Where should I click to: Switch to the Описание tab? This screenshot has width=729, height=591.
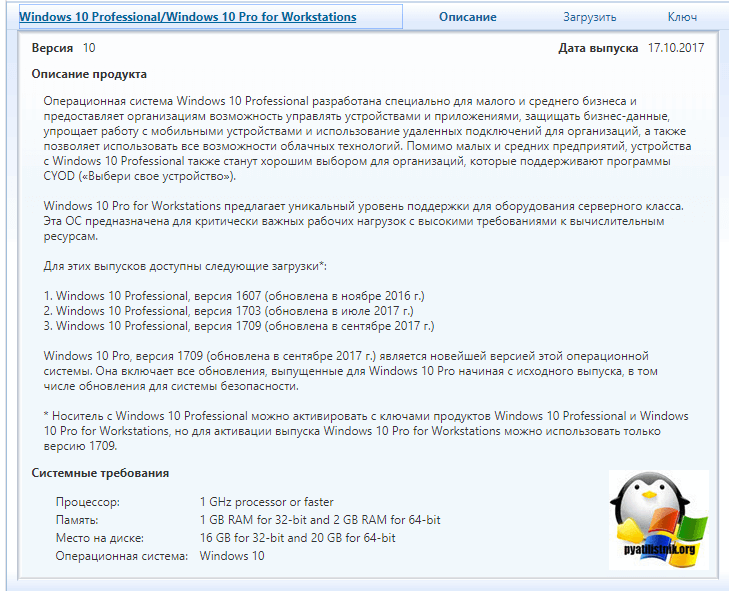pyautogui.click(x=468, y=17)
